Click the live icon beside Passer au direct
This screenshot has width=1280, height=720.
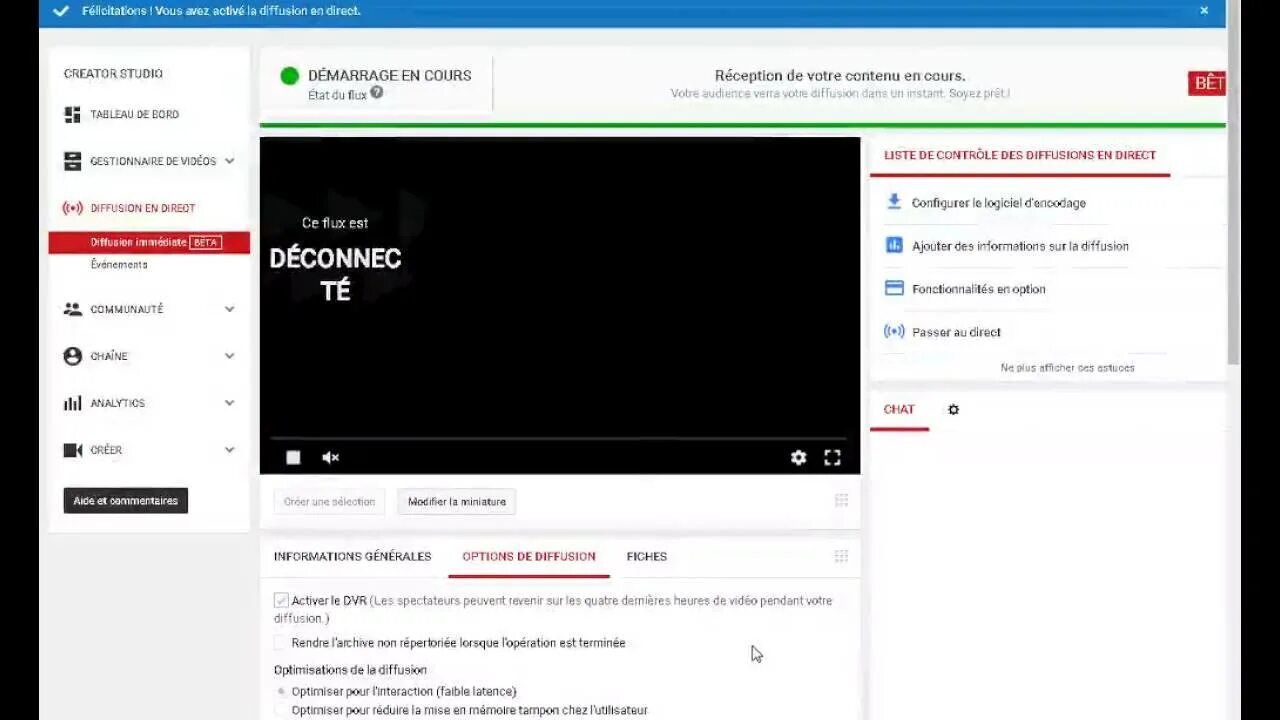pyautogui.click(x=894, y=331)
